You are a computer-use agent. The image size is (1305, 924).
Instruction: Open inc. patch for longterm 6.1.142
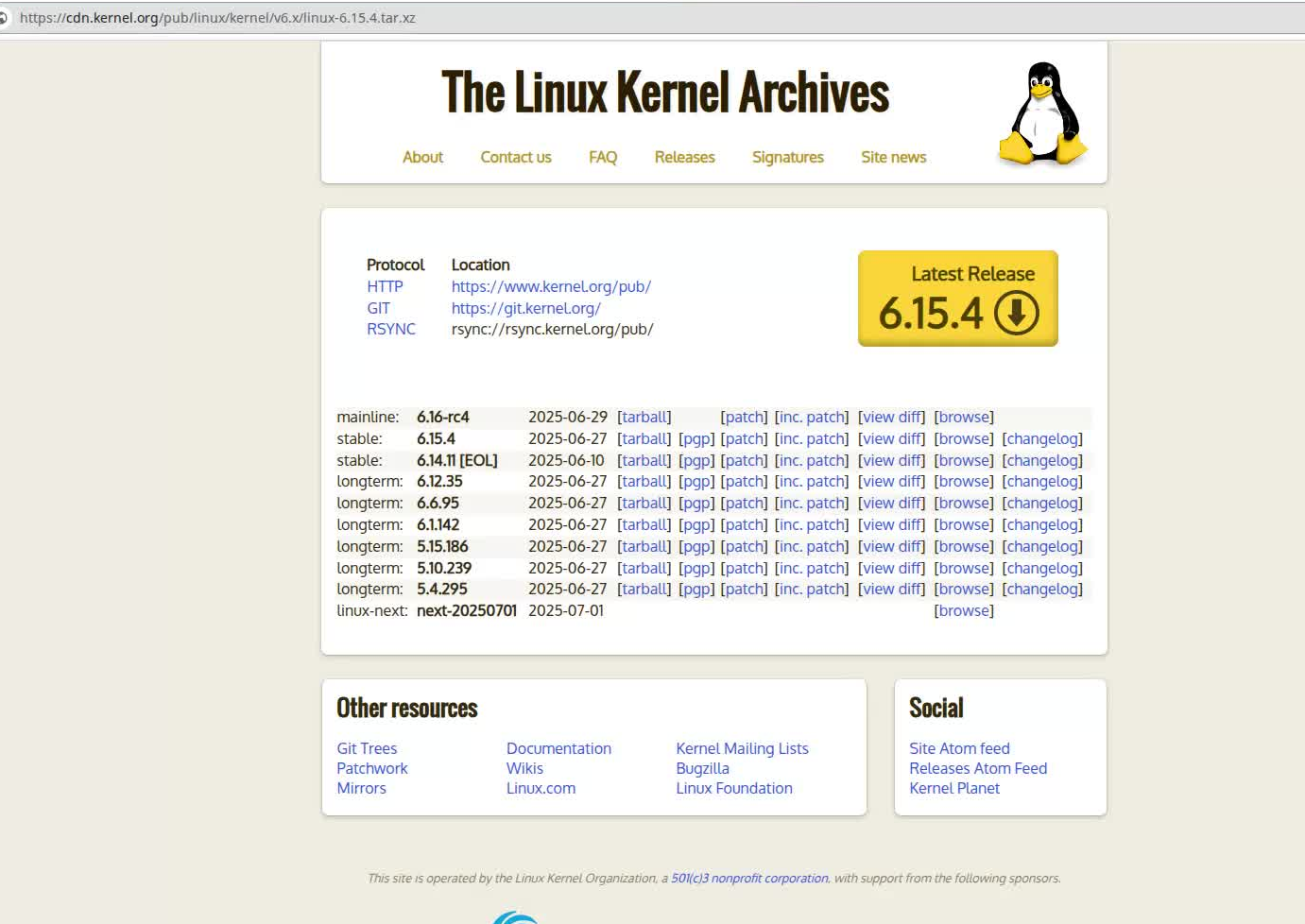click(x=812, y=524)
